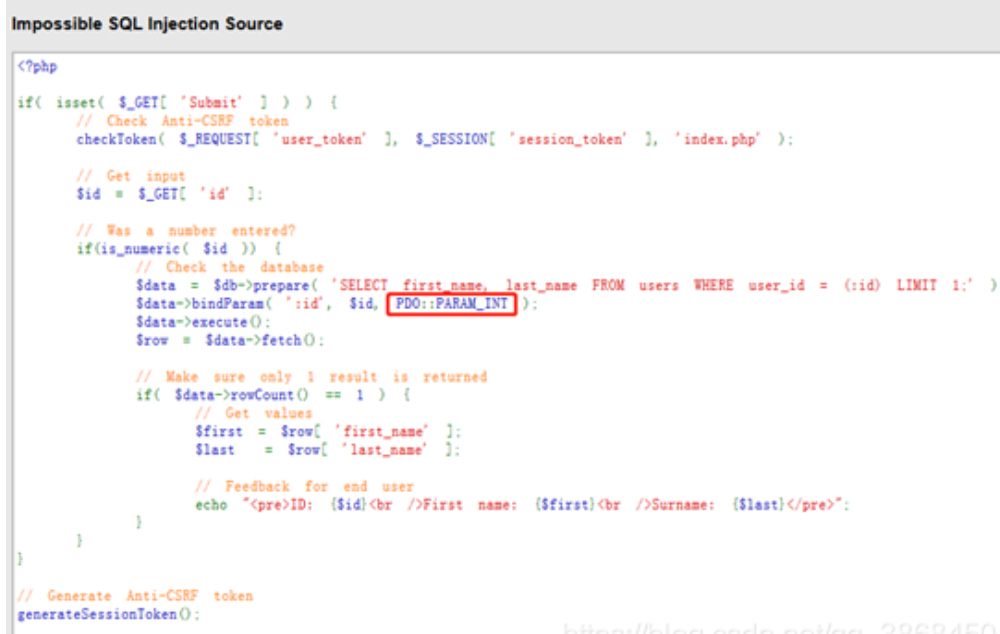Click the rowCount() == 1 condition line
The height and width of the screenshot is (634, 1000).
[273, 395]
